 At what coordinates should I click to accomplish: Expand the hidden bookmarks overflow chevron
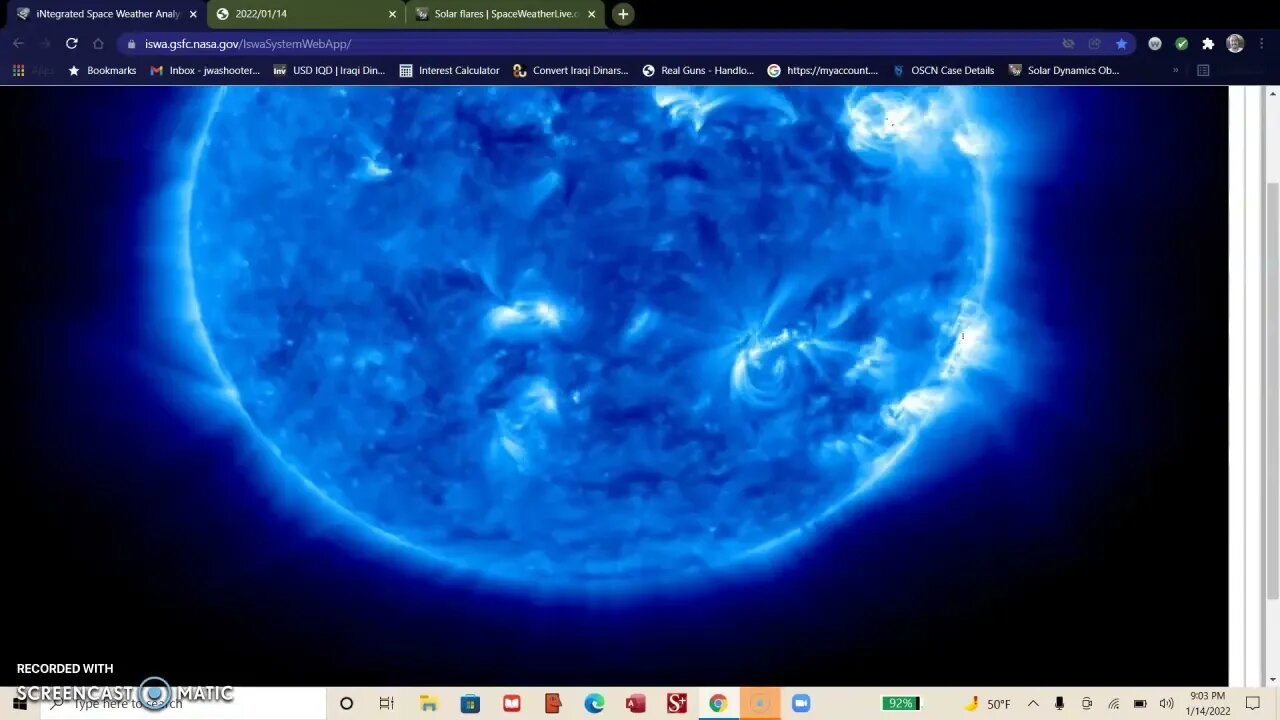click(x=1175, y=71)
